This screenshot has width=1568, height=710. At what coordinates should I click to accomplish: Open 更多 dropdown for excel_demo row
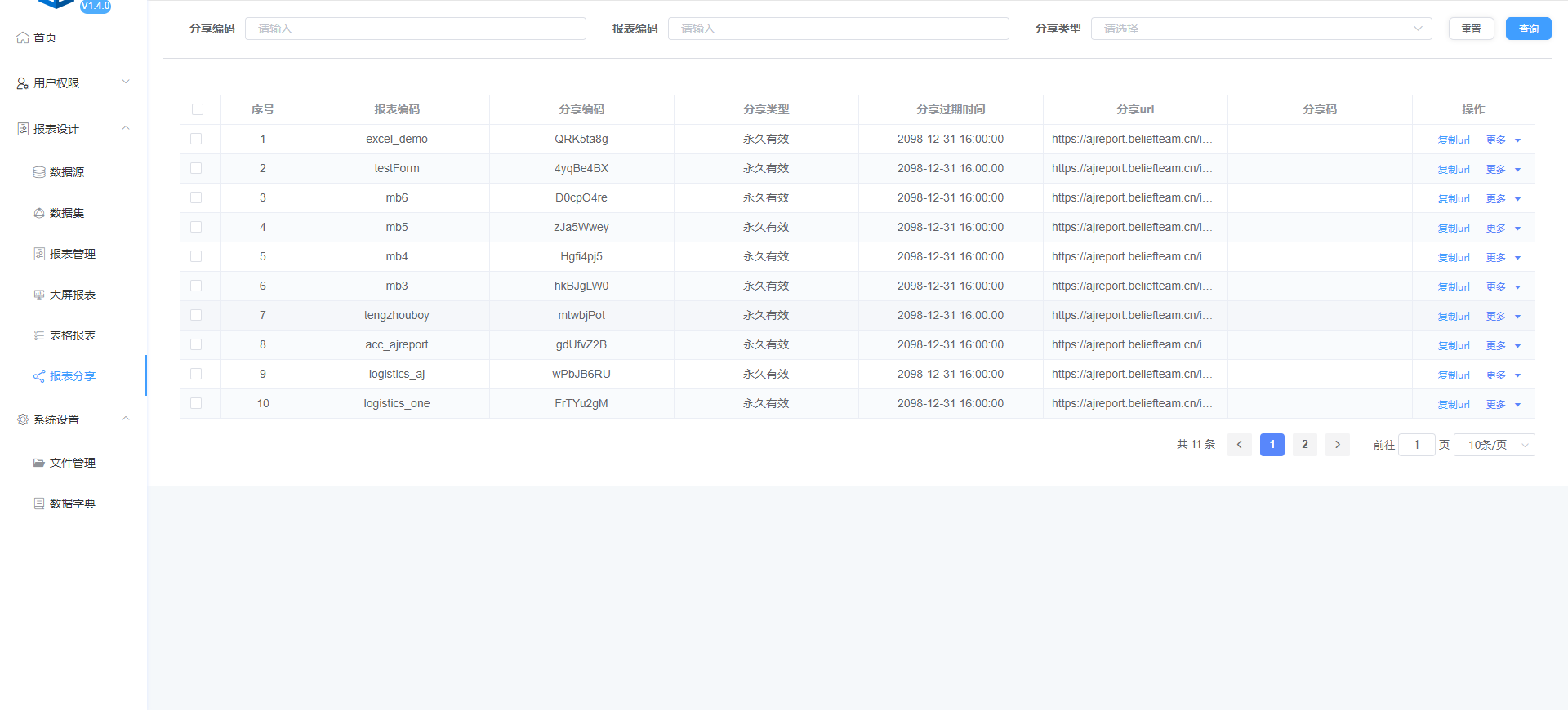(1503, 140)
